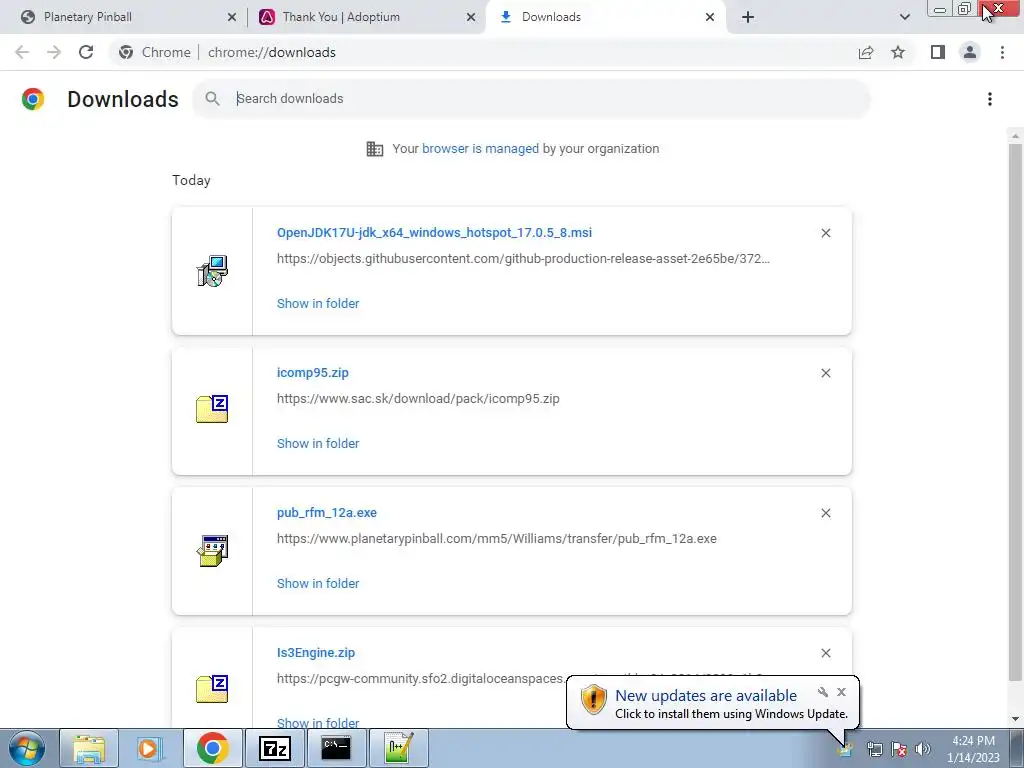Open the Downloads page more actions menu
The height and width of the screenshot is (768, 1024).
[990, 99]
